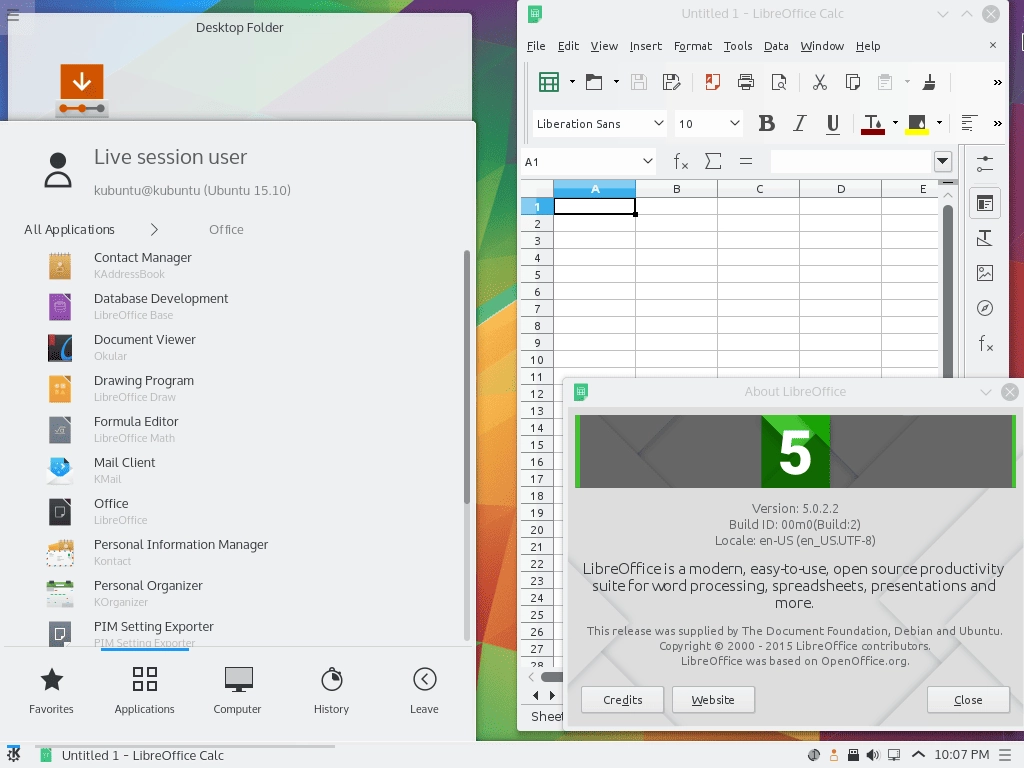Select column B header in spreadsheet

677,189
